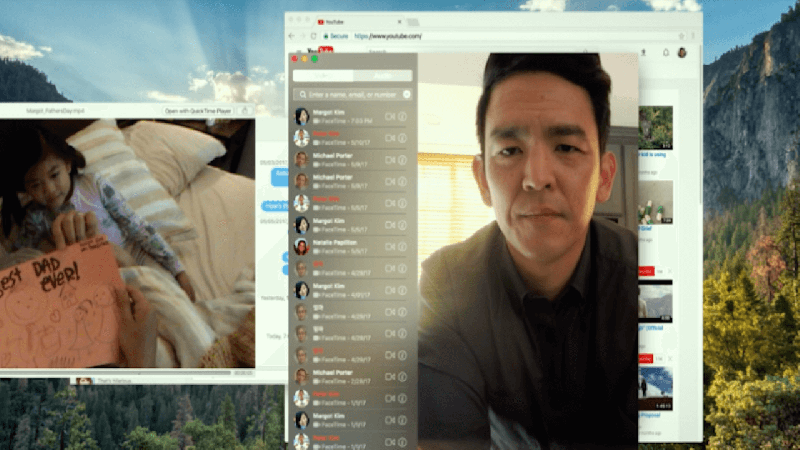Viewport: 800px width, 450px height.
Task: Click the FaceTime name, email, or number field
Action: (x=350, y=94)
